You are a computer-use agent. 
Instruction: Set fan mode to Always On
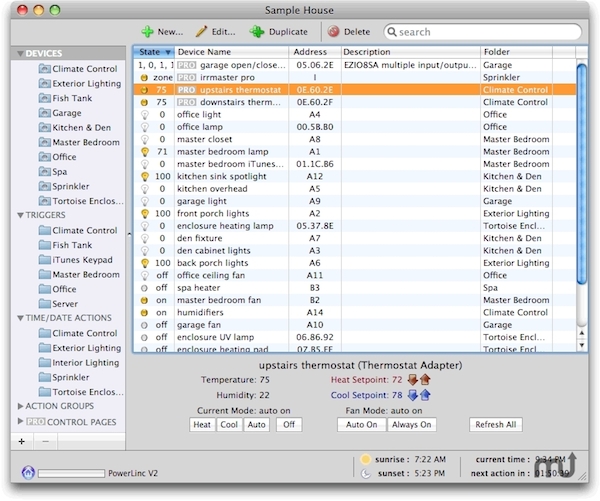(x=411, y=425)
